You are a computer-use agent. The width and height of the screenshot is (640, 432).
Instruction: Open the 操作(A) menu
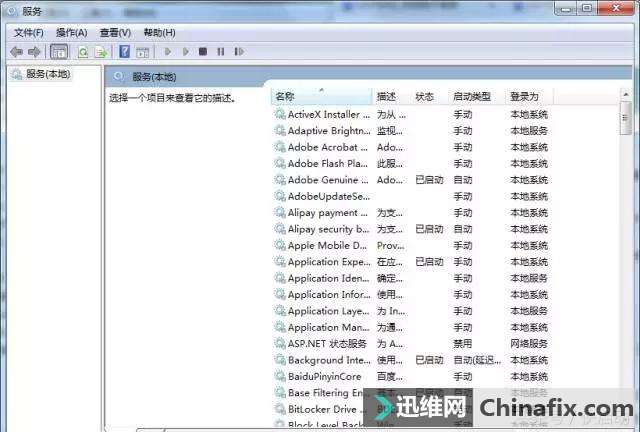pos(71,33)
